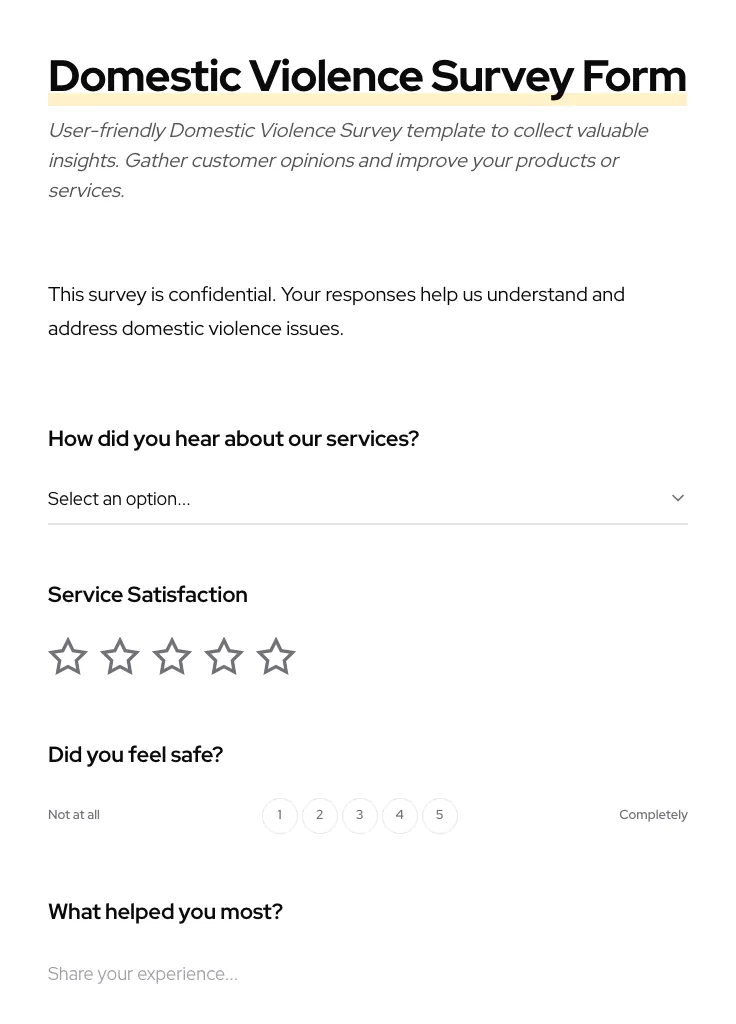The height and width of the screenshot is (1024, 736).
Task: Click the 'How did you hear' question label
Action: (233, 439)
